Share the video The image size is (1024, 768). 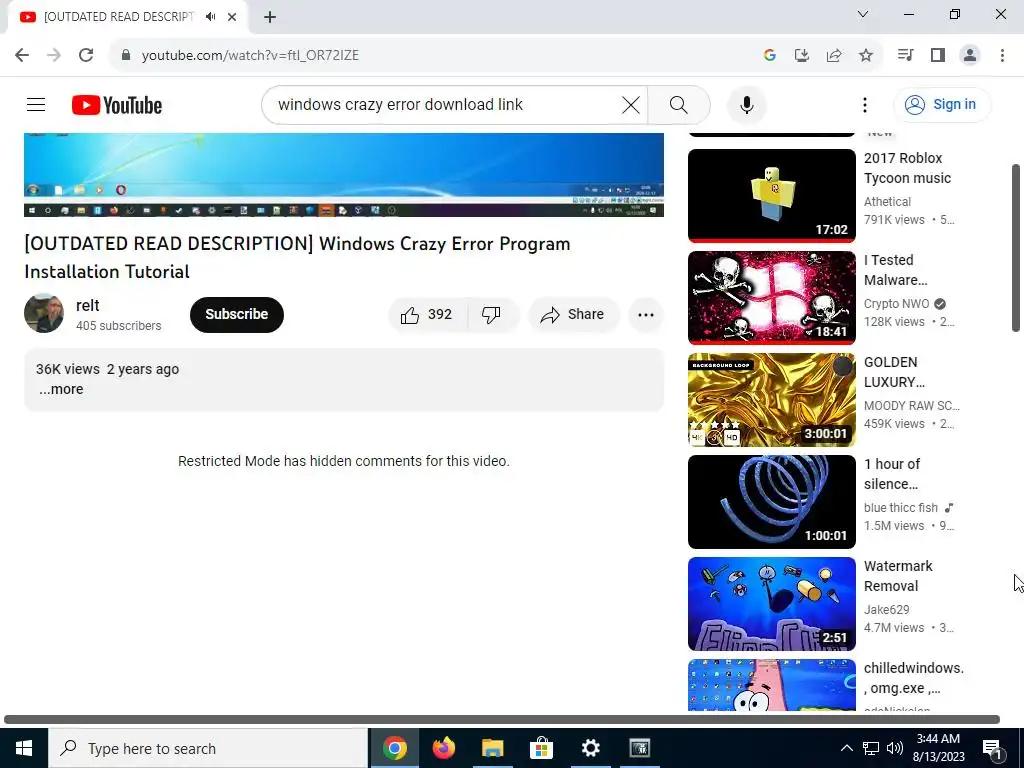(573, 315)
